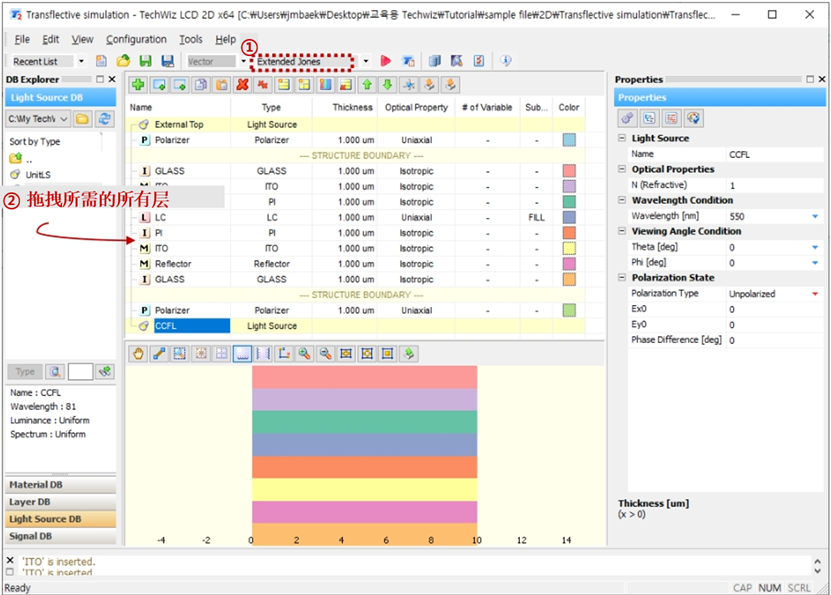
Task: Sort layers by the Thickness column header
Action: [x=344, y=107]
